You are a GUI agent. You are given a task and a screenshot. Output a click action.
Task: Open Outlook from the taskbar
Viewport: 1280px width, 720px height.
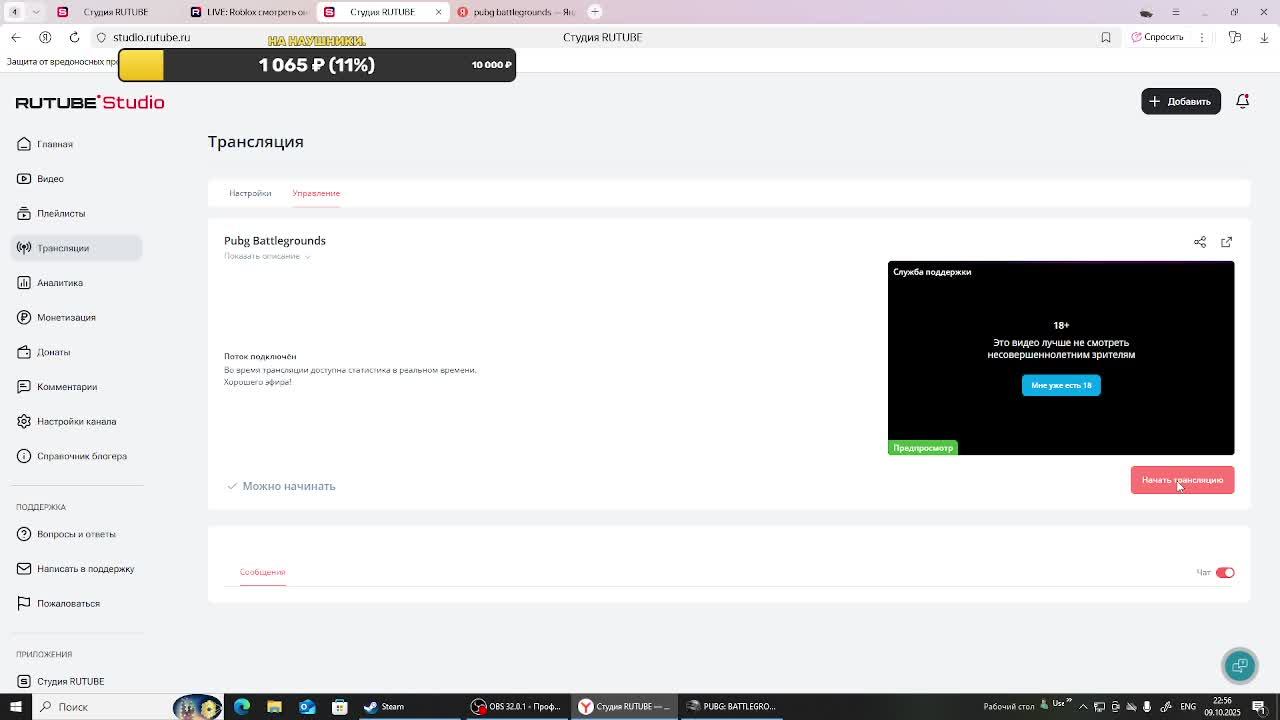tap(307, 707)
